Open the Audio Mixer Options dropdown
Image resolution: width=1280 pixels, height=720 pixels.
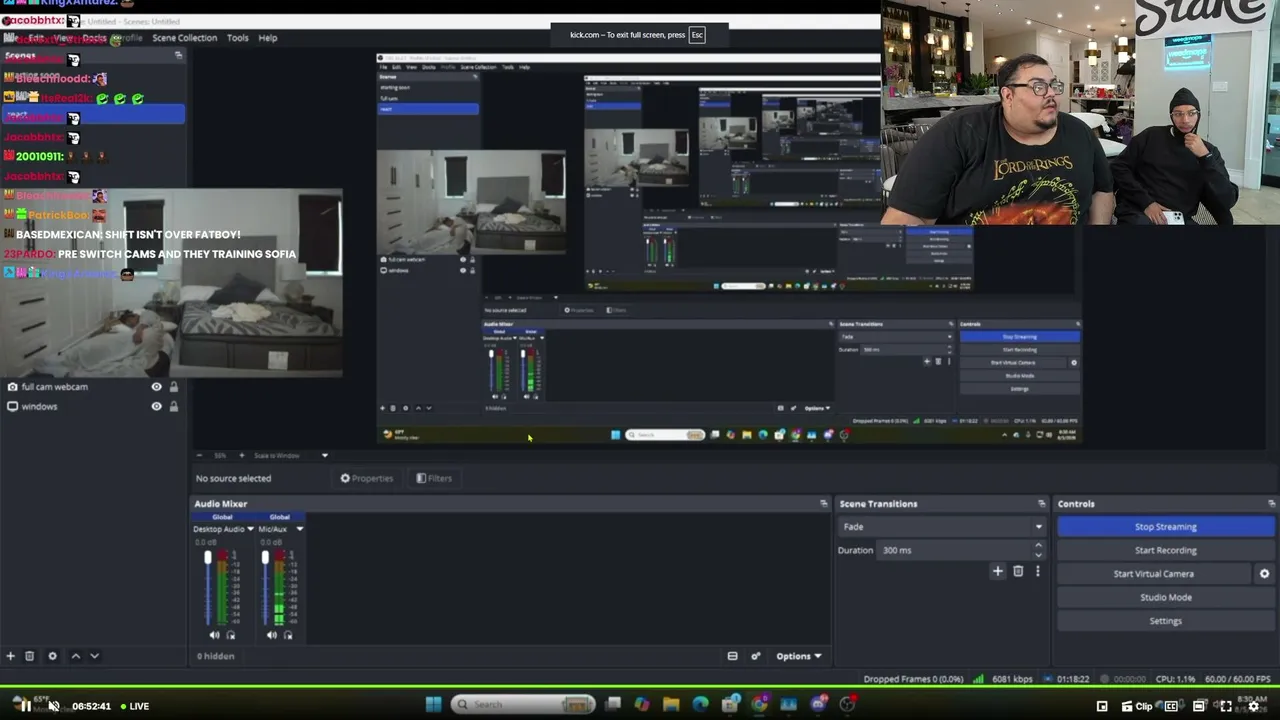point(798,656)
